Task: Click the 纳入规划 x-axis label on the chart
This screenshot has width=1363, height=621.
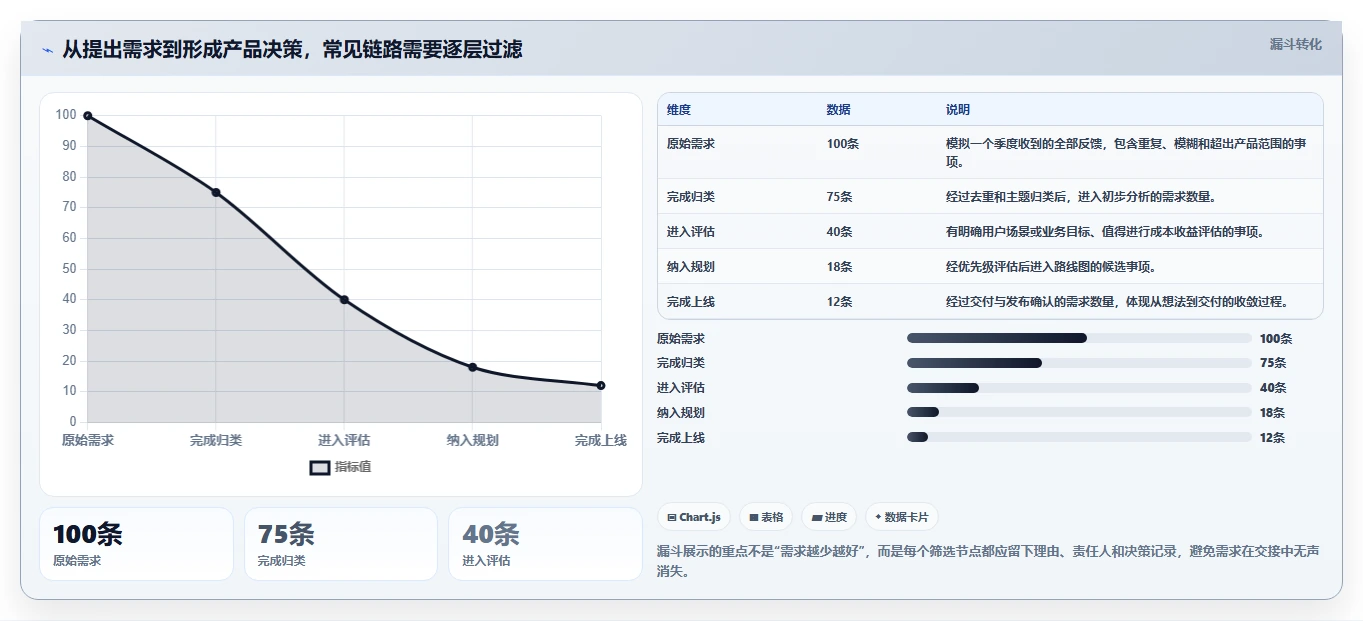Action: pyautogui.click(x=472, y=440)
